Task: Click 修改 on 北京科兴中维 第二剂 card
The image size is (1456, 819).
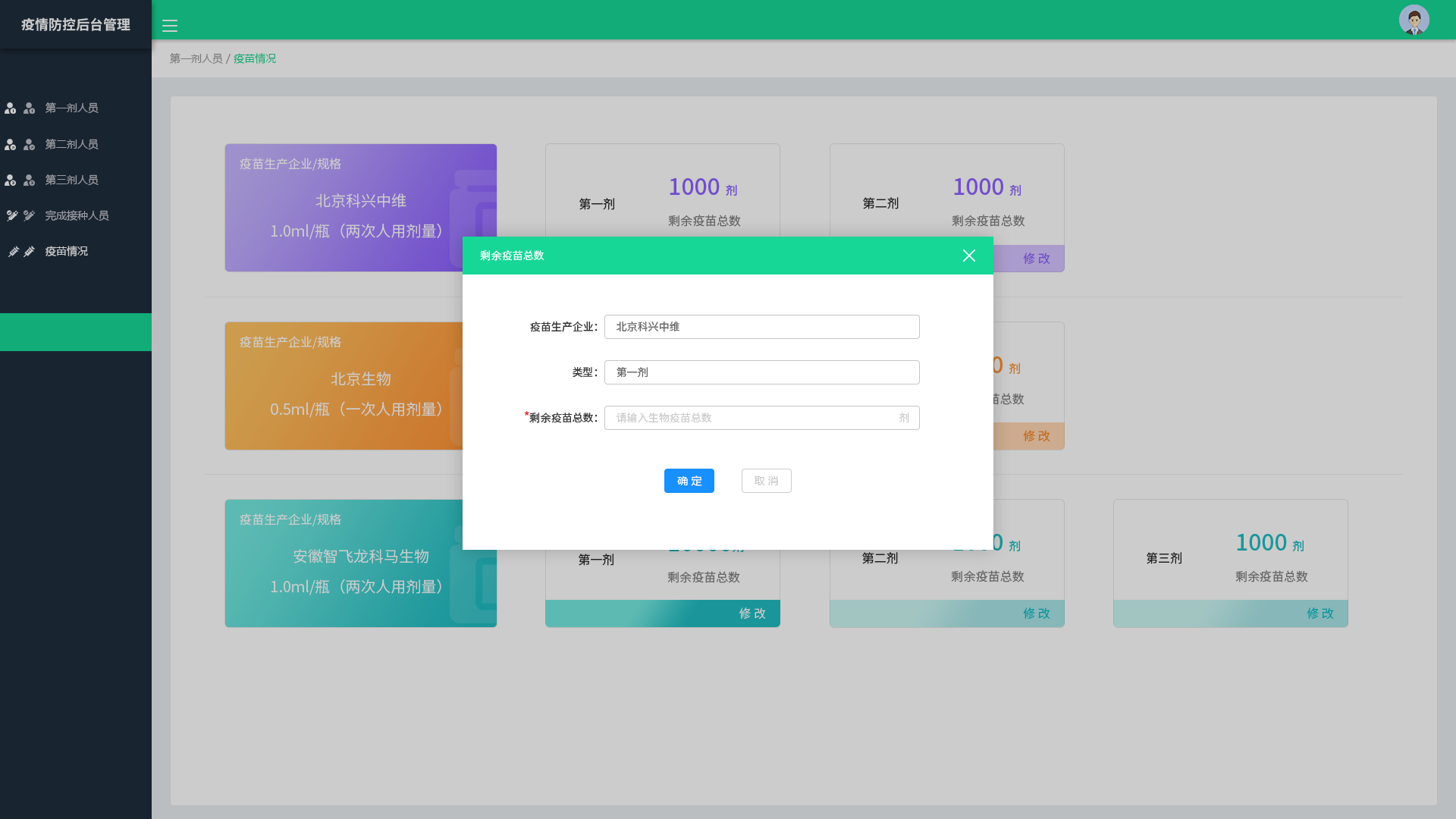Action: click(1036, 259)
